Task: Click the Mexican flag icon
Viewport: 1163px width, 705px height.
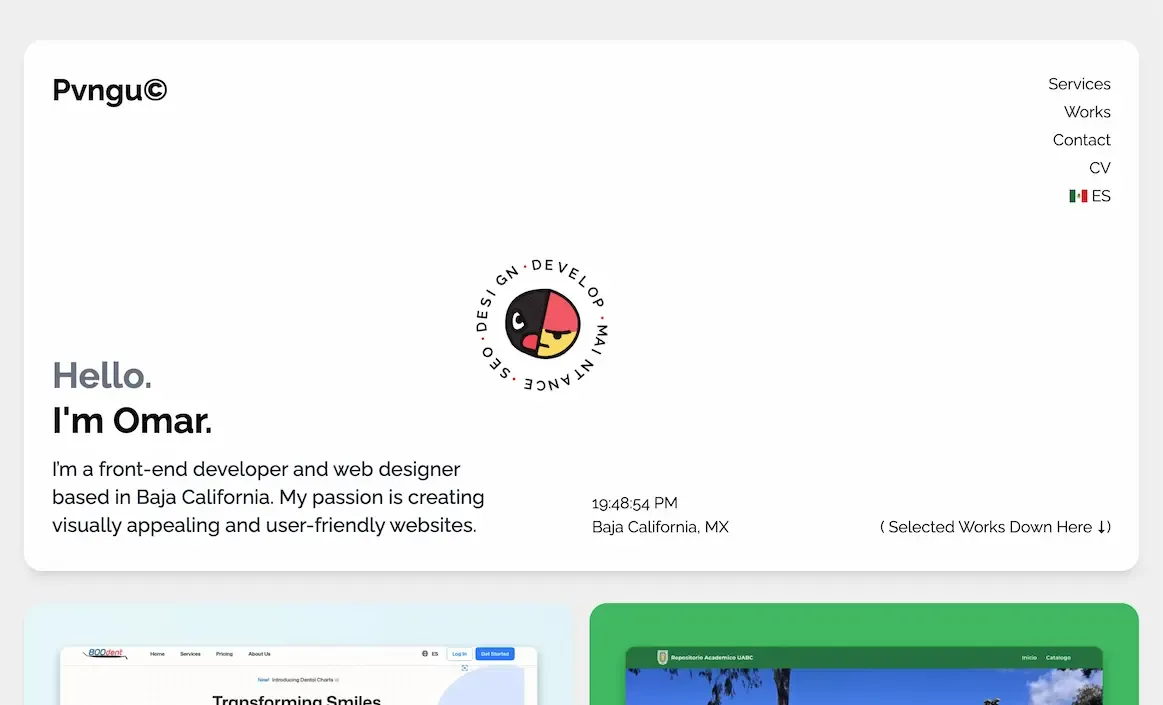Action: pos(1077,196)
